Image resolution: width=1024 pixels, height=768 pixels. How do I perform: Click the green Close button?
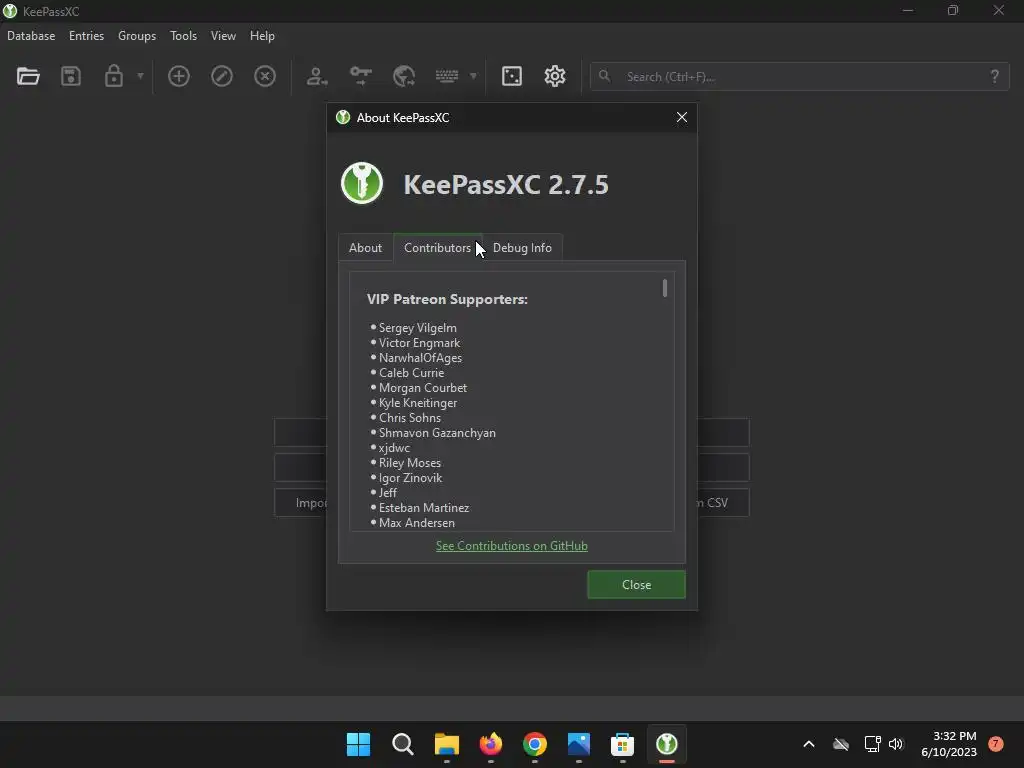coord(636,584)
